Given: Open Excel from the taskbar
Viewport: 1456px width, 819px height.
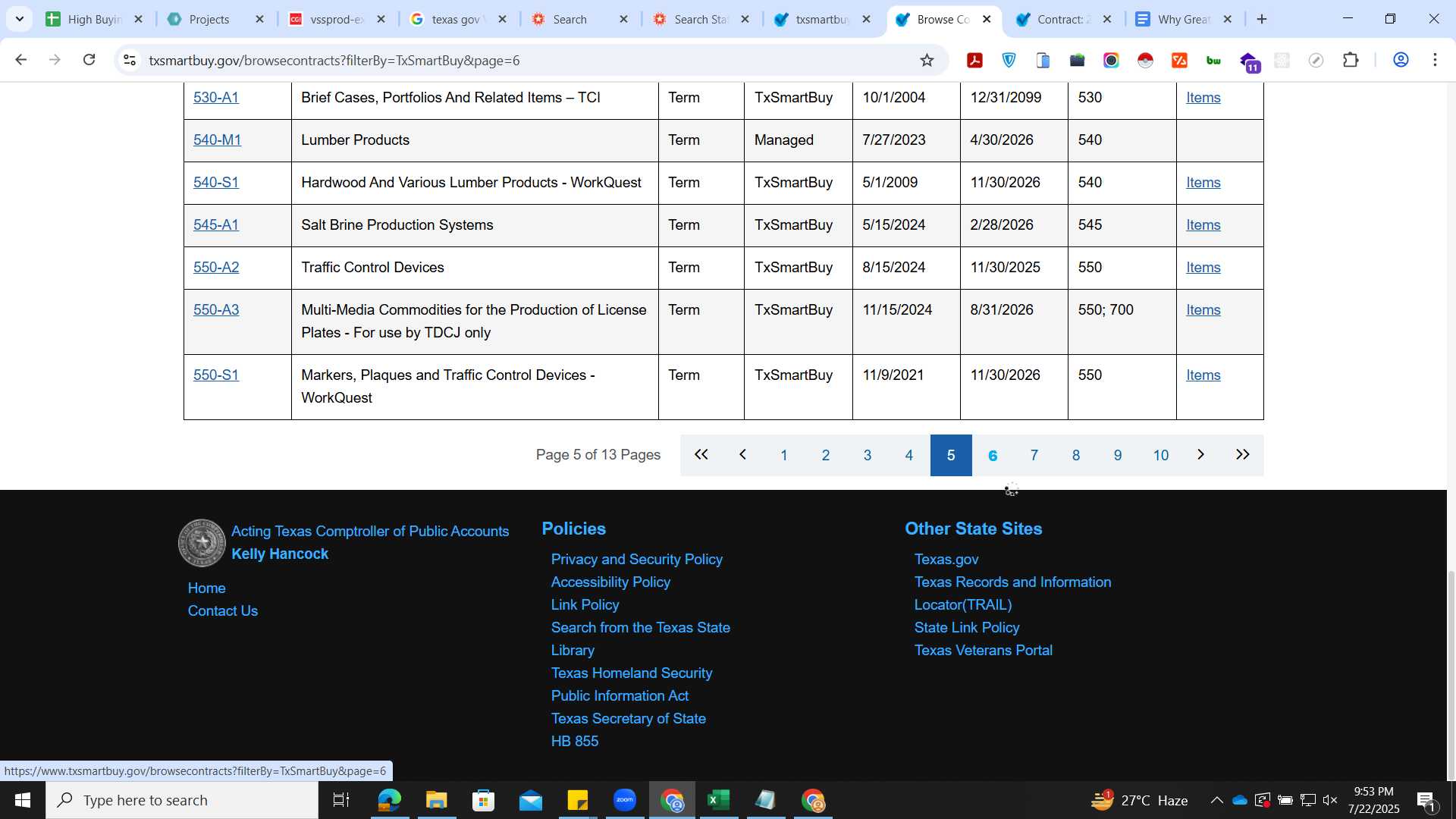Looking at the screenshot, I should click(719, 800).
